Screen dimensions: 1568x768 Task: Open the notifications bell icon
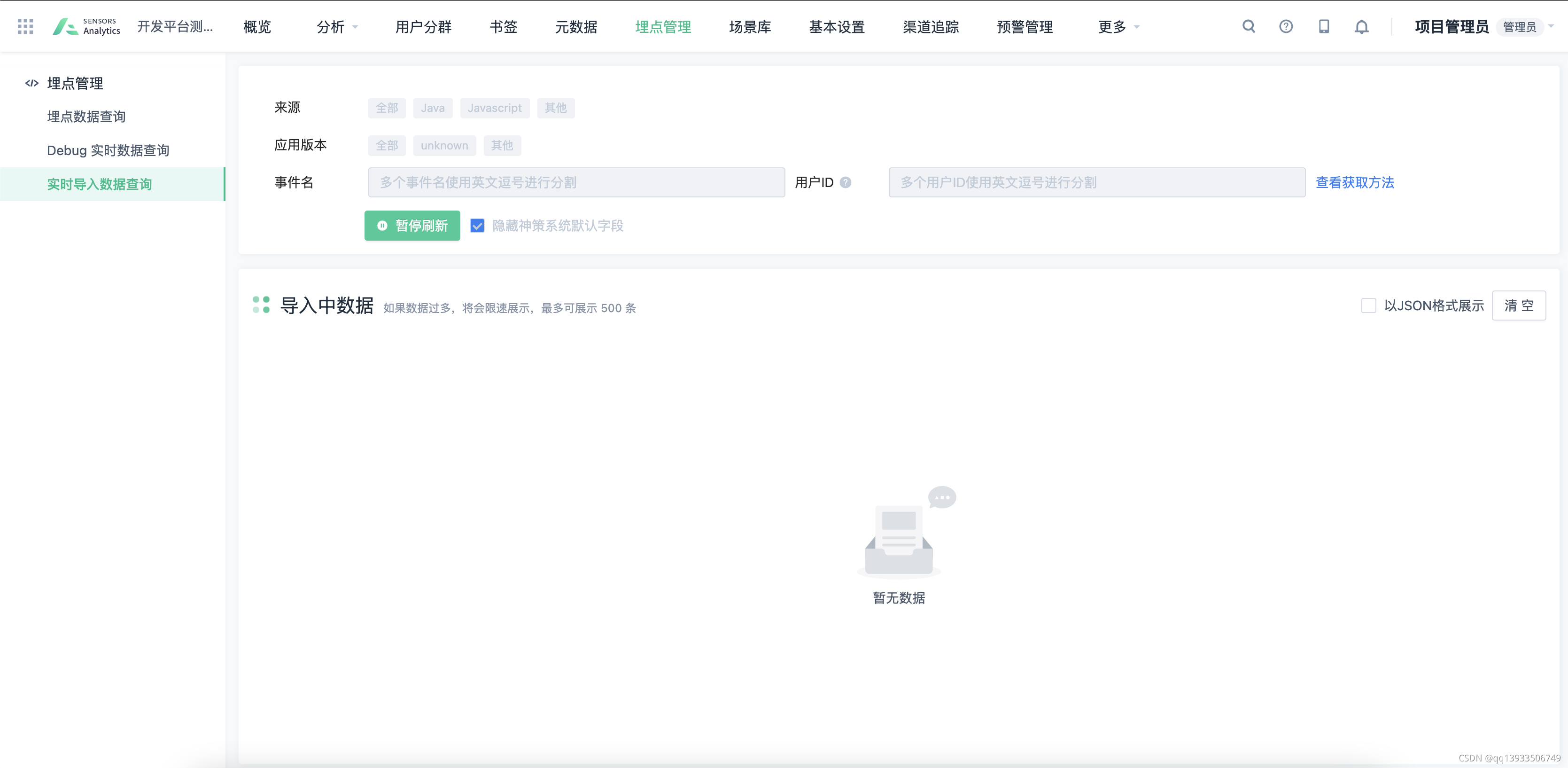point(1361,27)
